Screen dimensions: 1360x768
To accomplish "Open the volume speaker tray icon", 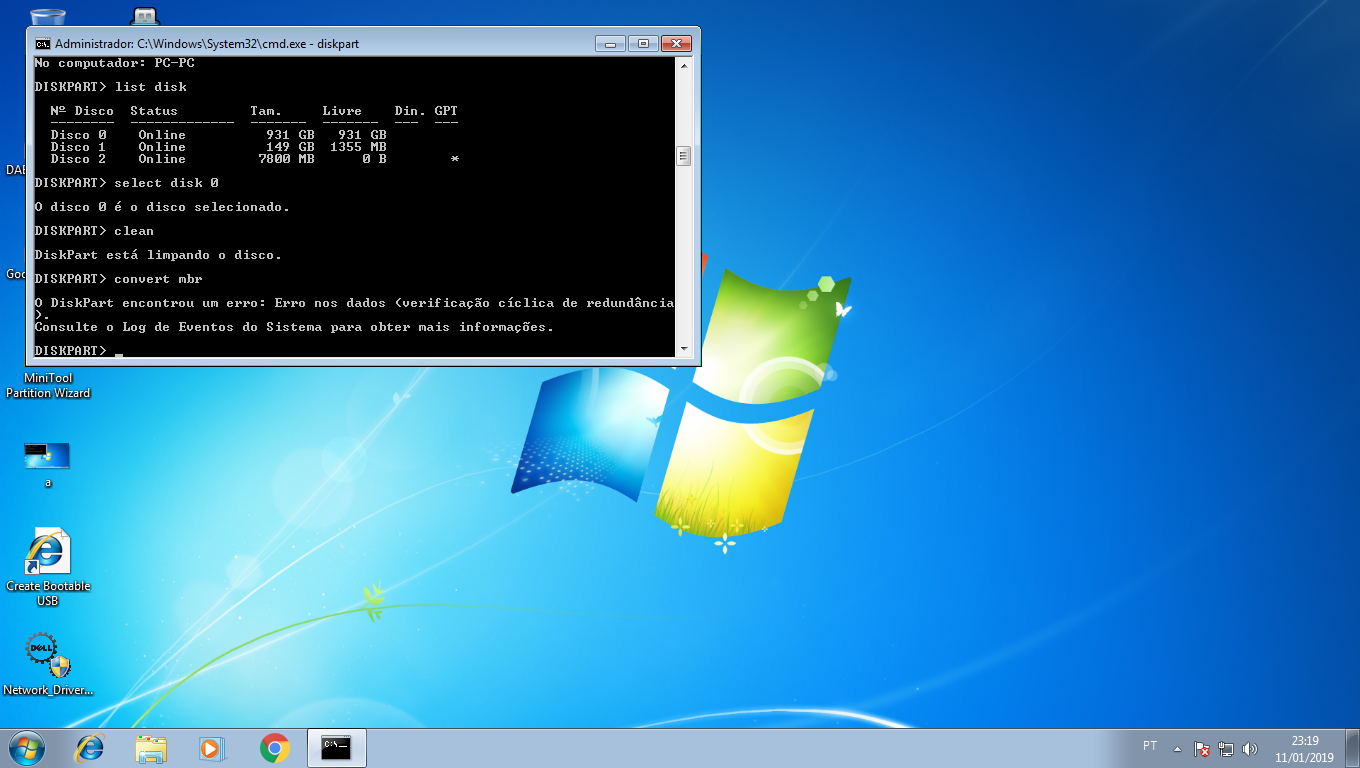I will (x=1249, y=748).
